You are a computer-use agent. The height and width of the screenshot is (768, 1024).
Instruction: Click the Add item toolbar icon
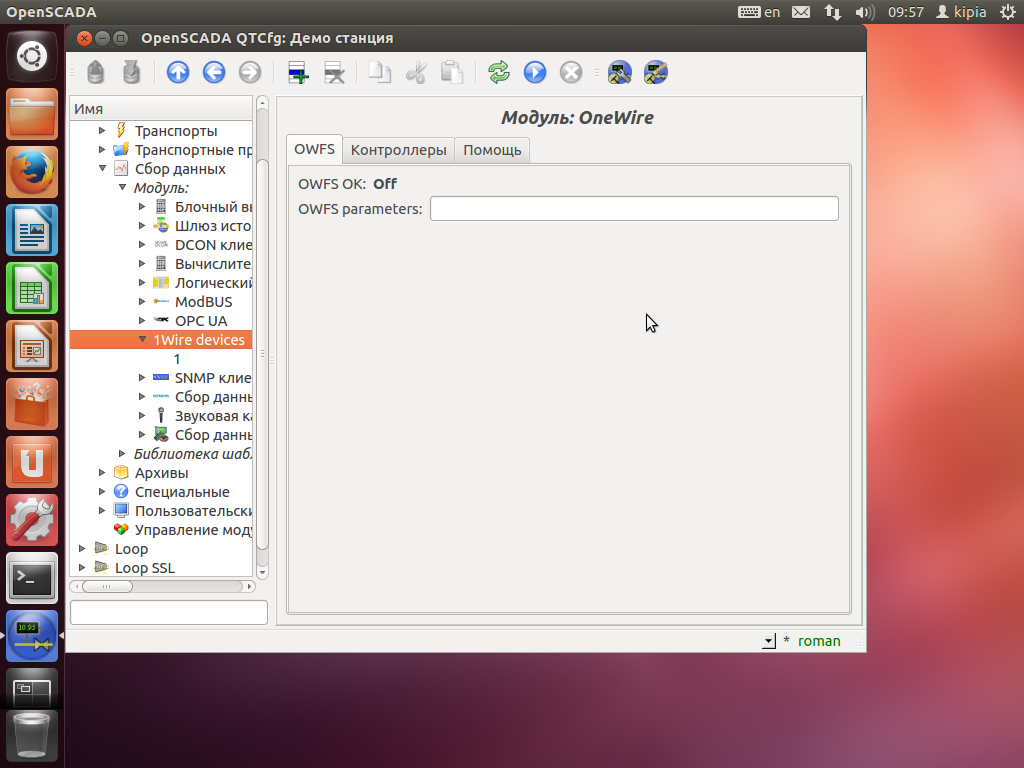pos(298,72)
